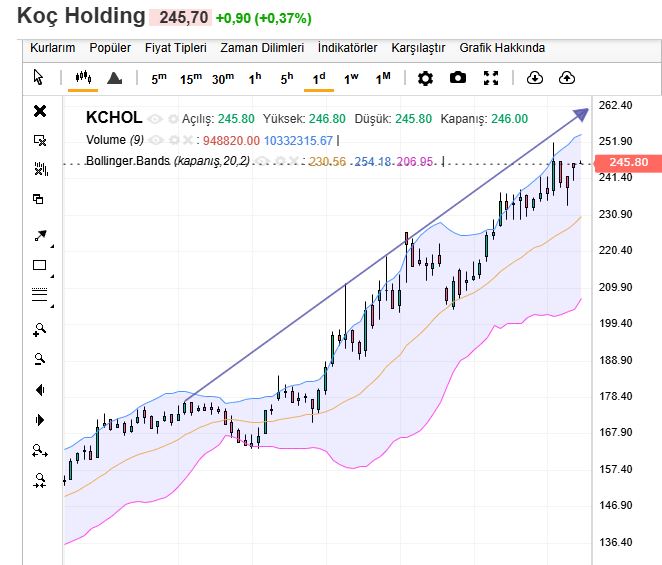Zoom out of the chart
The width and height of the screenshot is (662, 565).
[40, 359]
